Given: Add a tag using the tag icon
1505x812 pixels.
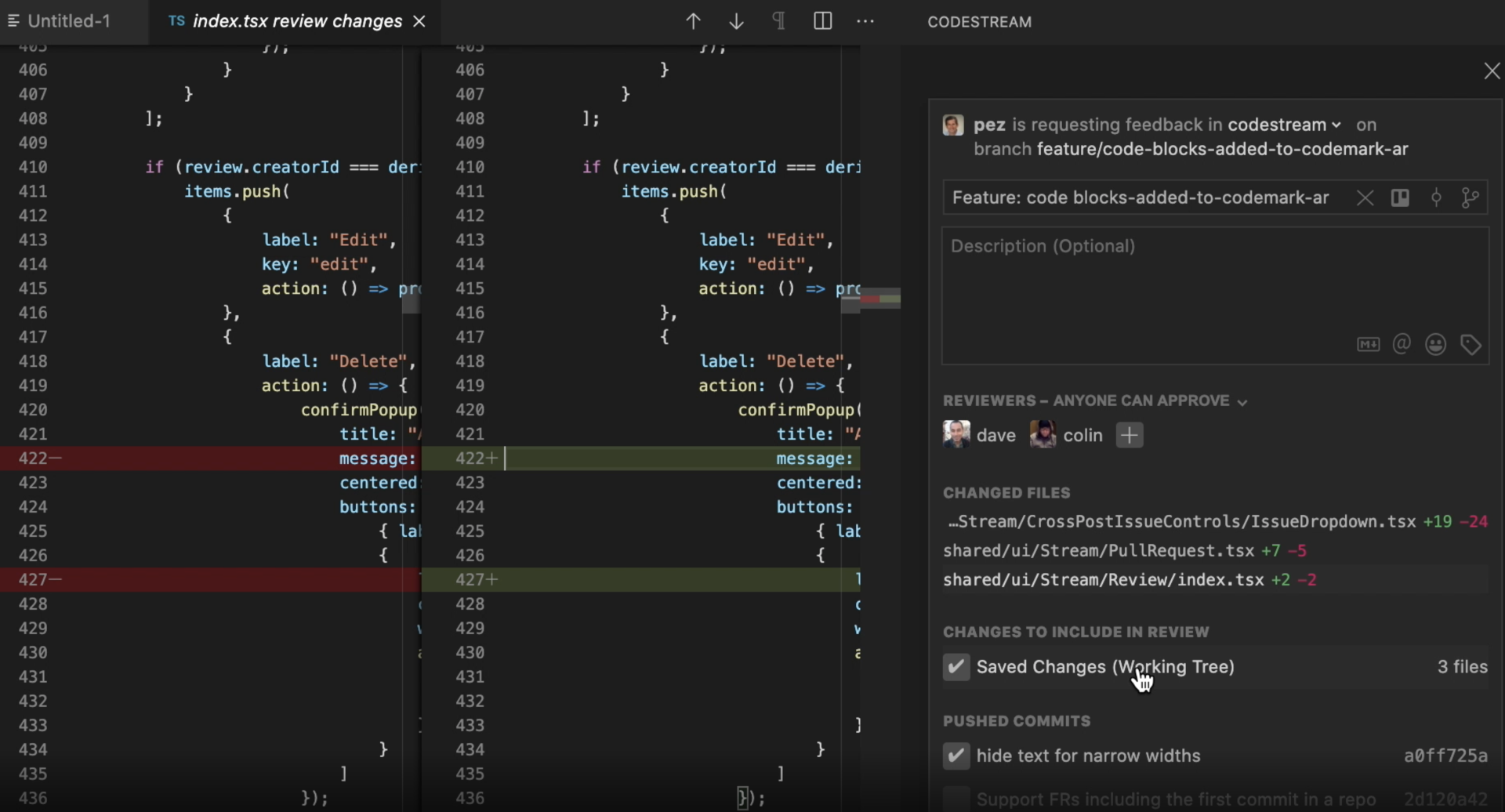Looking at the screenshot, I should click(x=1471, y=344).
